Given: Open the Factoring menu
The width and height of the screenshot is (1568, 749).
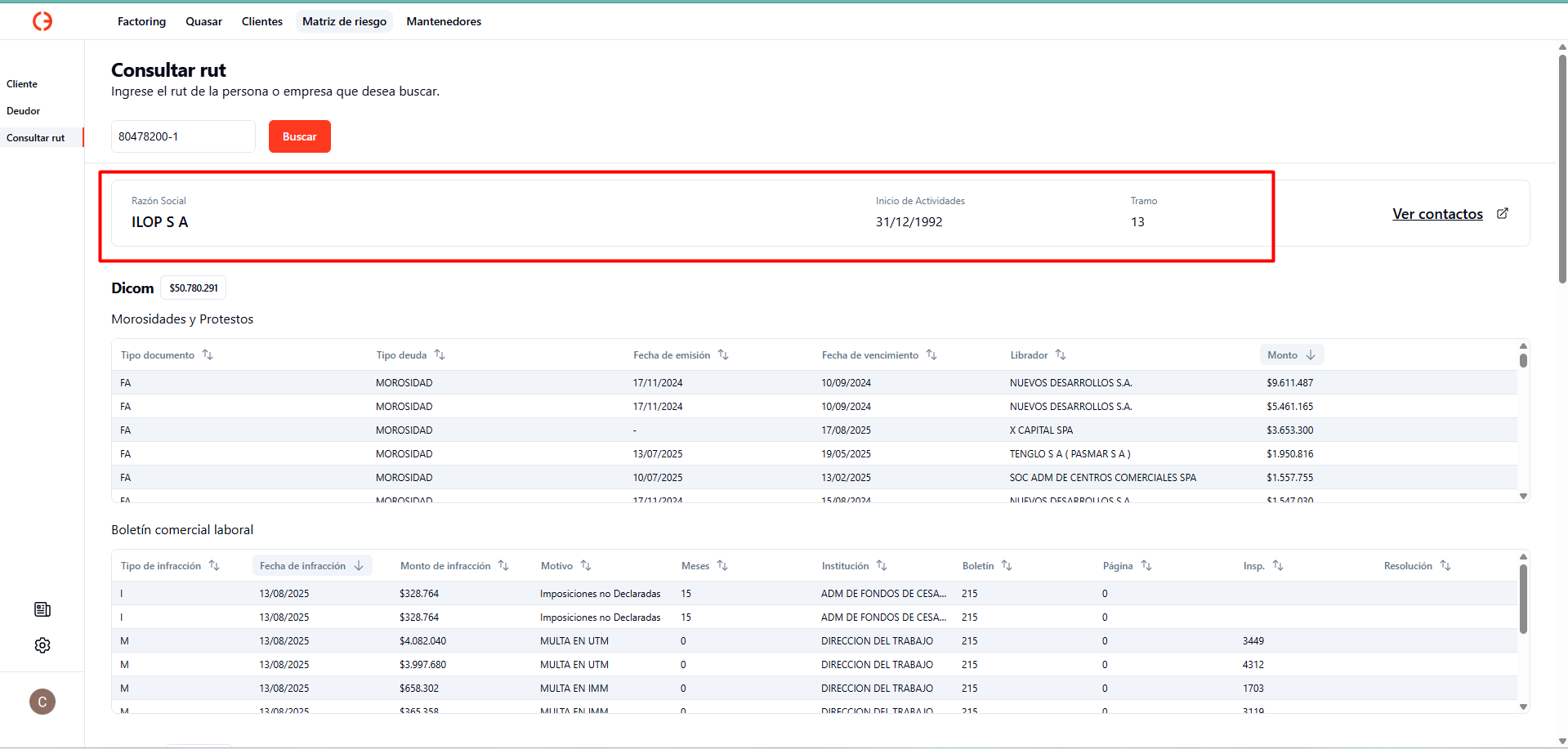Looking at the screenshot, I should pos(141,21).
